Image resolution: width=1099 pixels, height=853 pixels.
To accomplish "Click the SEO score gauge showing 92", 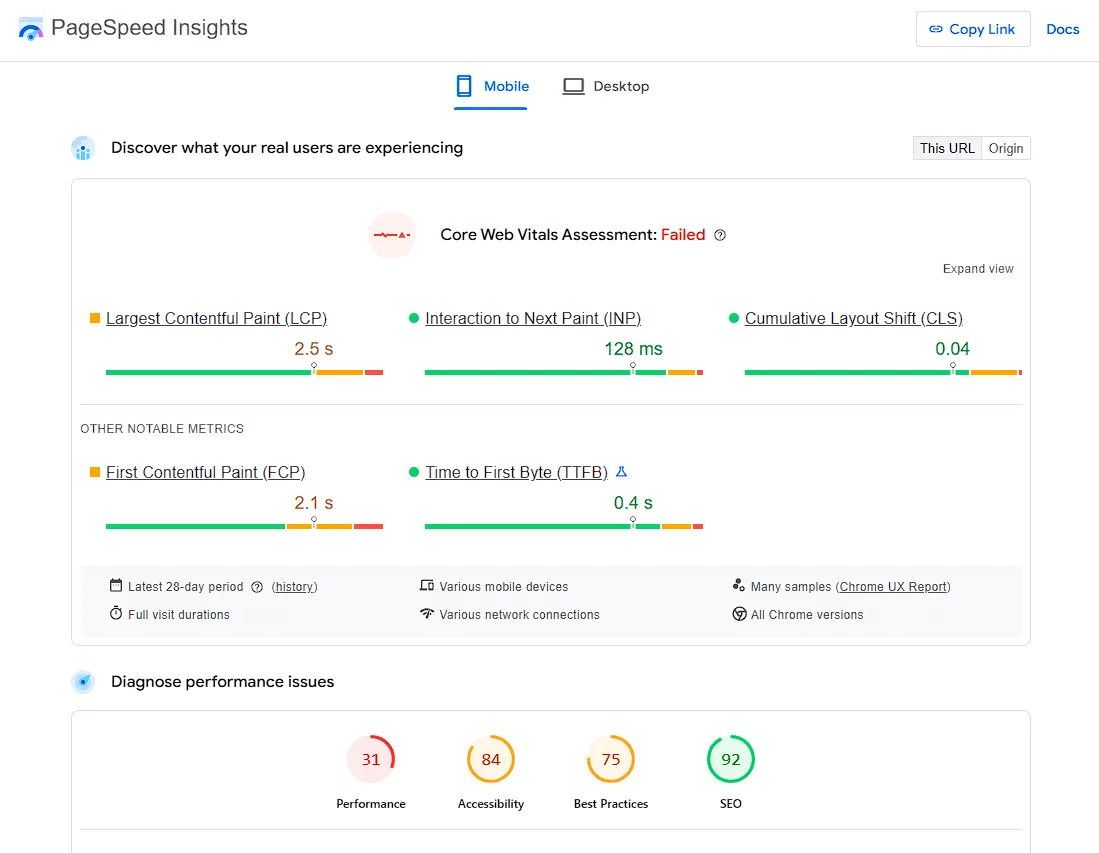I will [730, 758].
